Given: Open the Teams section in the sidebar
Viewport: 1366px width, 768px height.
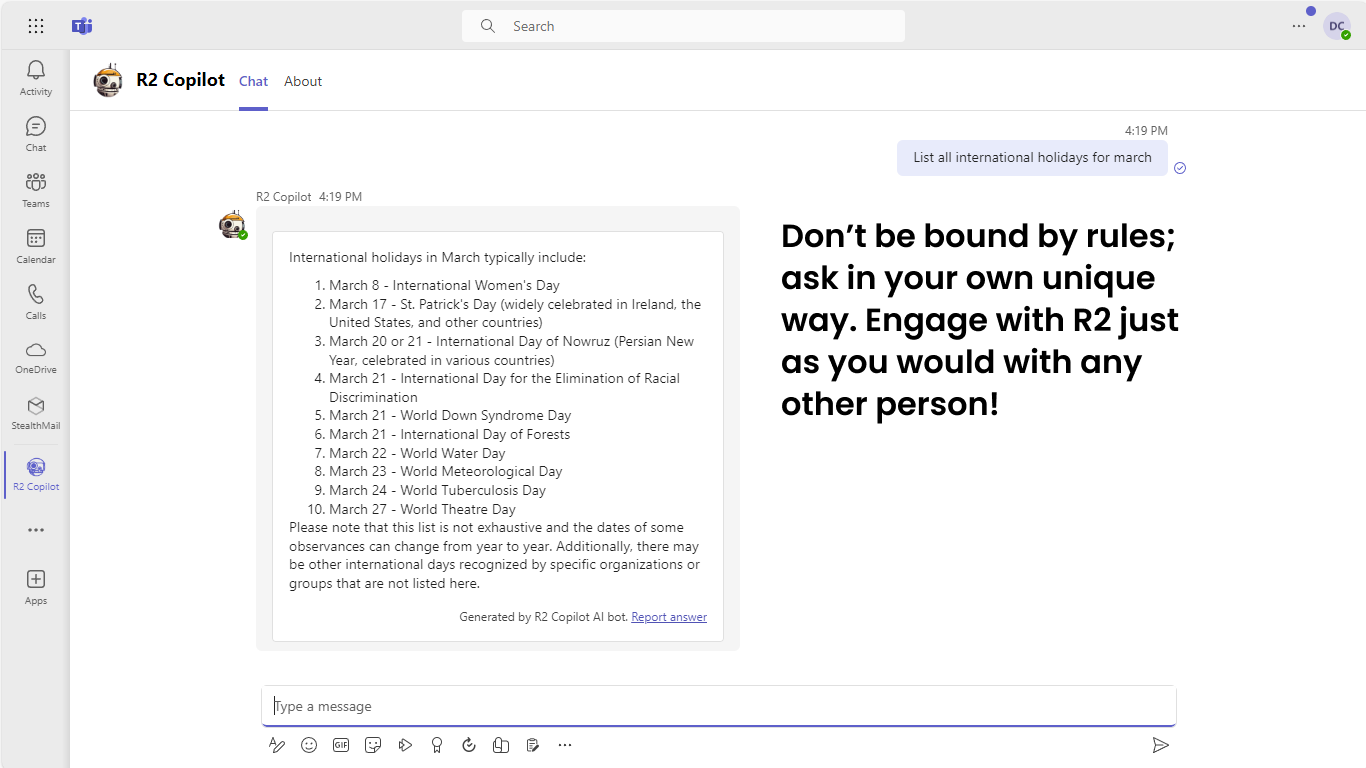Looking at the screenshot, I should click(36, 190).
